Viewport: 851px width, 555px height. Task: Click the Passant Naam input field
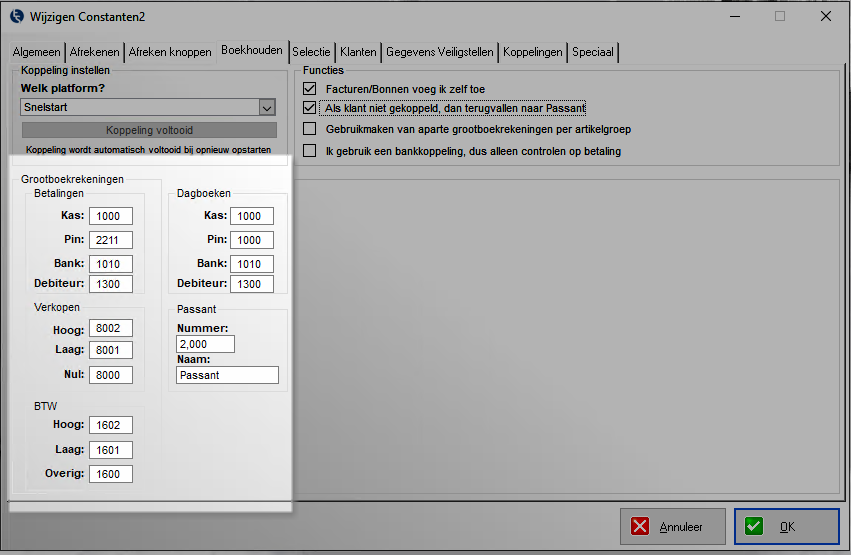pyautogui.click(x=227, y=375)
